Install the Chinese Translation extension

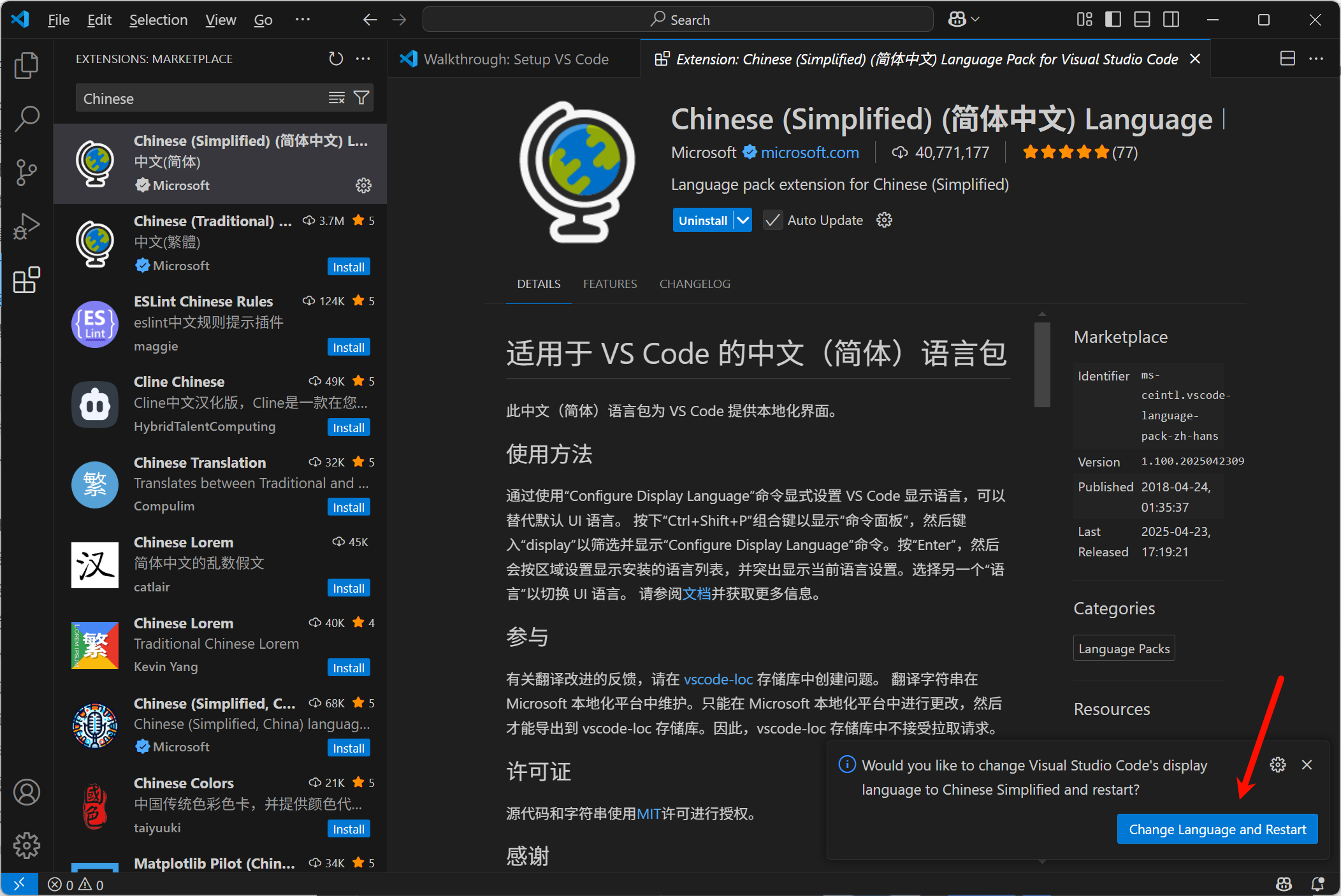[x=349, y=507]
